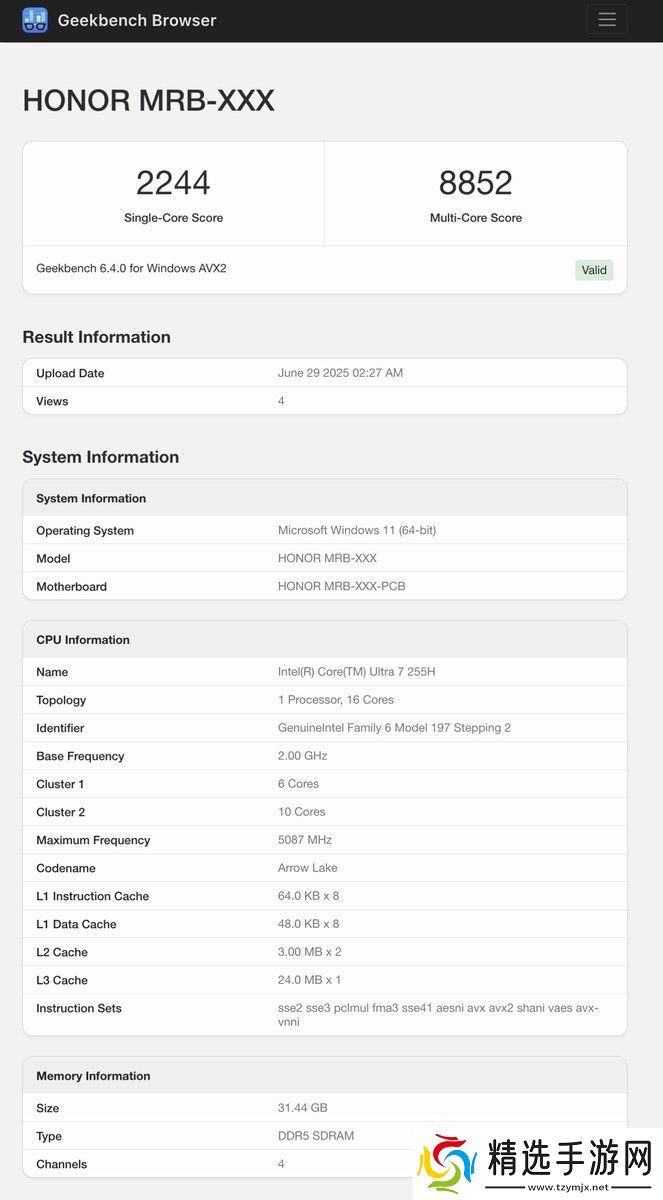Click the 8852 multi-core score
Screen dimensions: 663x1200
click(475, 183)
